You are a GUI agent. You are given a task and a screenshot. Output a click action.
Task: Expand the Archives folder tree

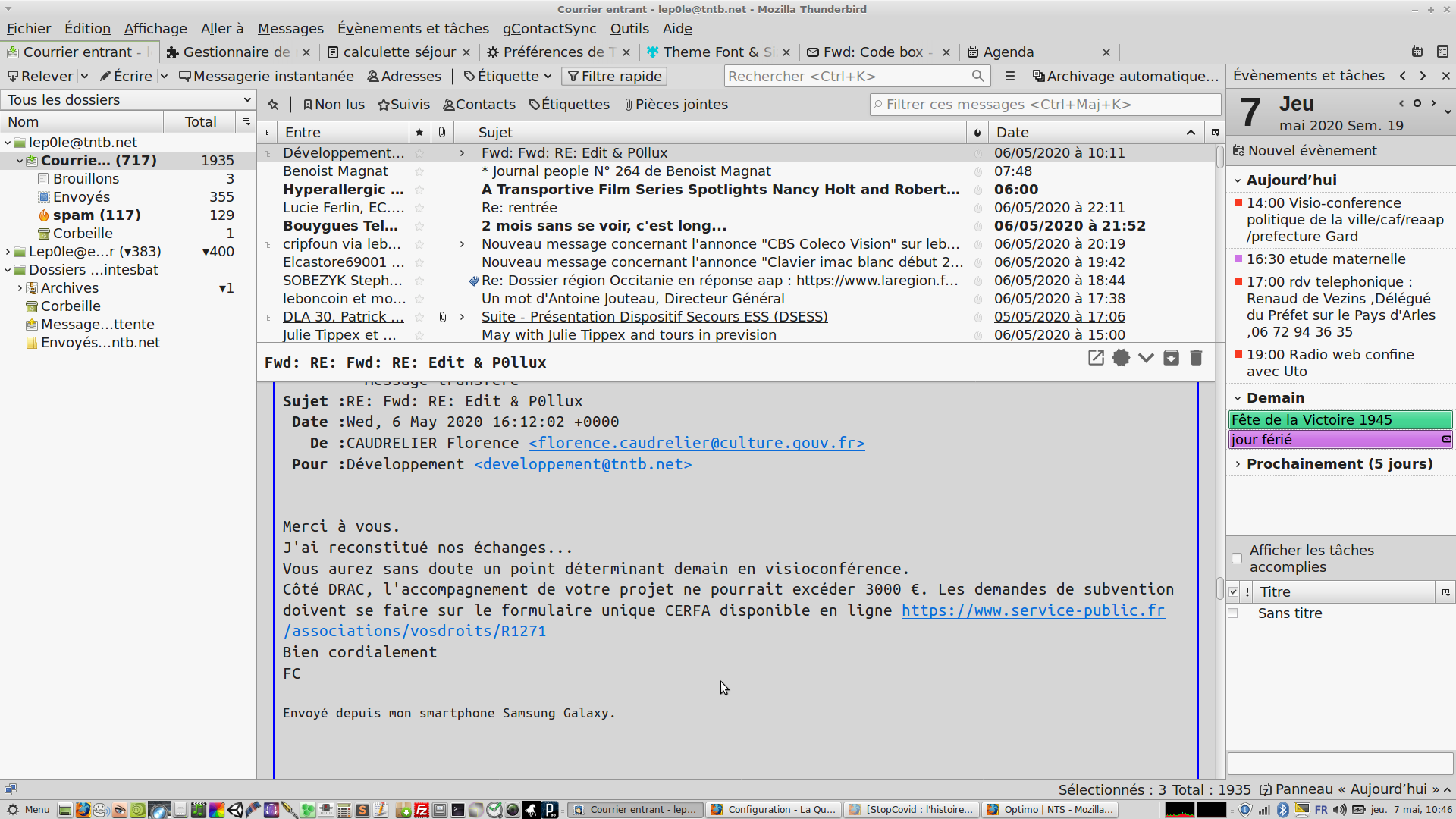click(20, 288)
